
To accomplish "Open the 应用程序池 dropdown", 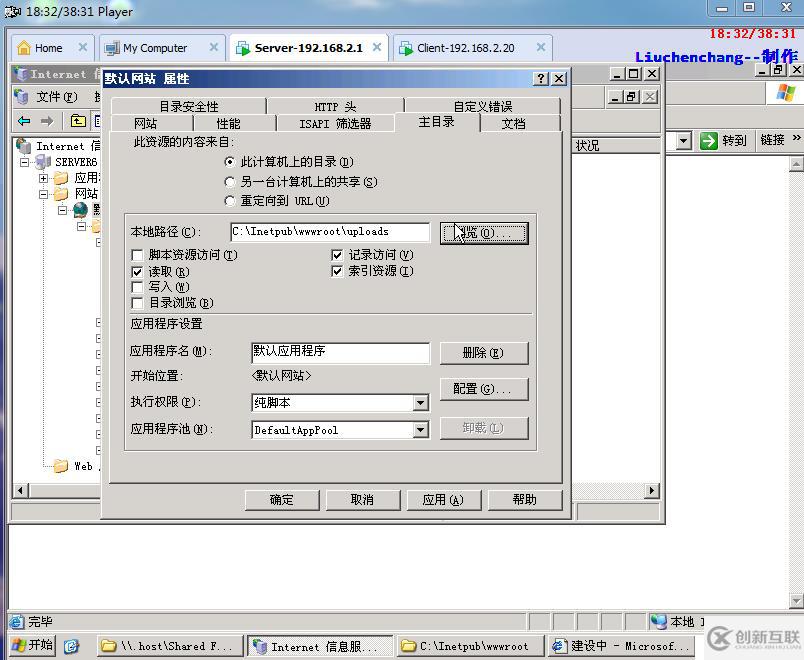I will (420, 429).
